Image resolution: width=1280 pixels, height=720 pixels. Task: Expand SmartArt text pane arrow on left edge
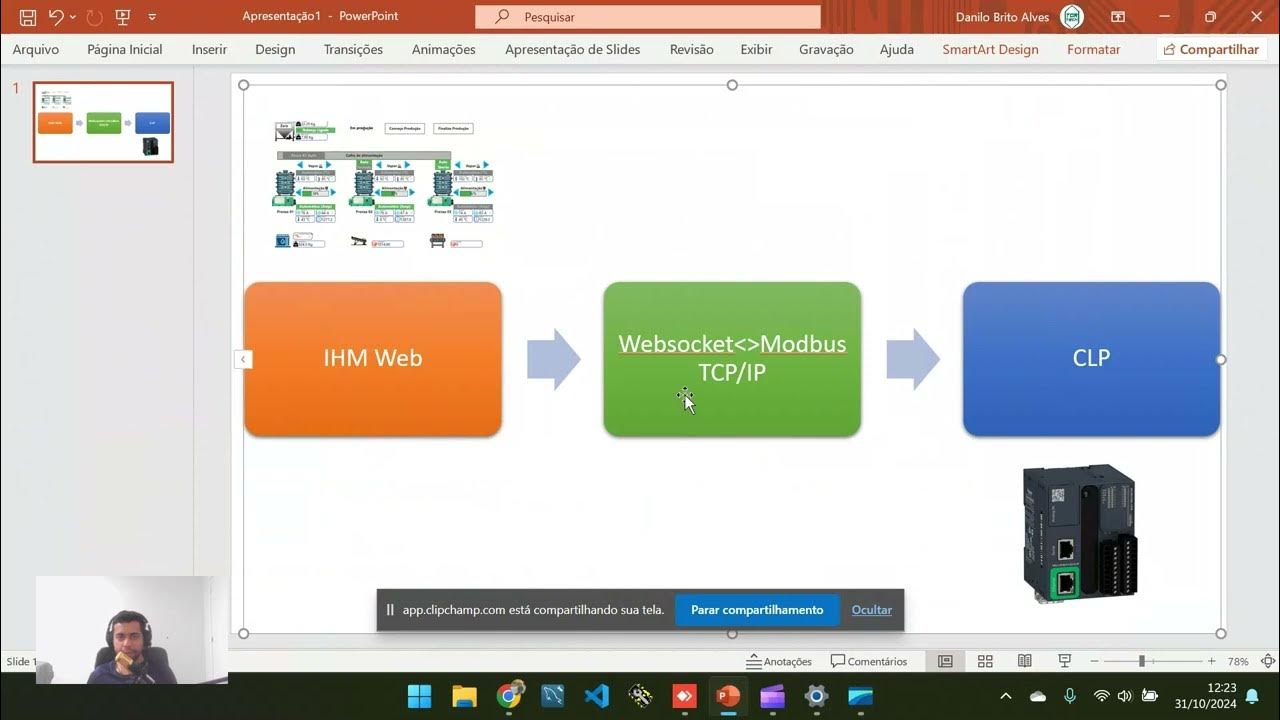243,359
